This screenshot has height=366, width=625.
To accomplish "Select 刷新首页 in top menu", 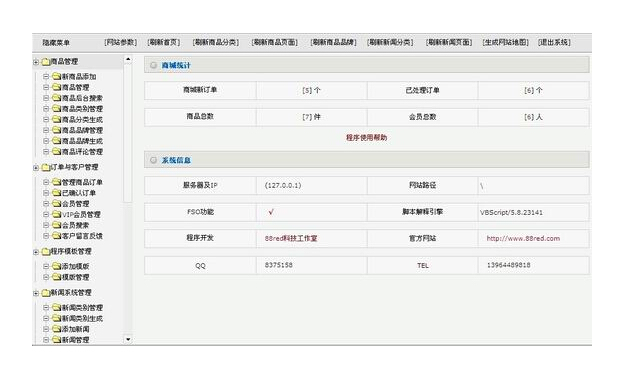I will 164,42.
